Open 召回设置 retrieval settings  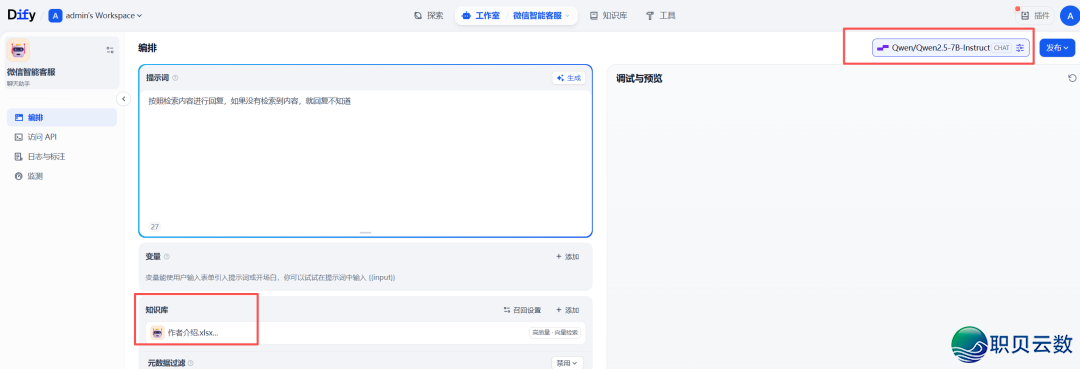click(x=522, y=310)
